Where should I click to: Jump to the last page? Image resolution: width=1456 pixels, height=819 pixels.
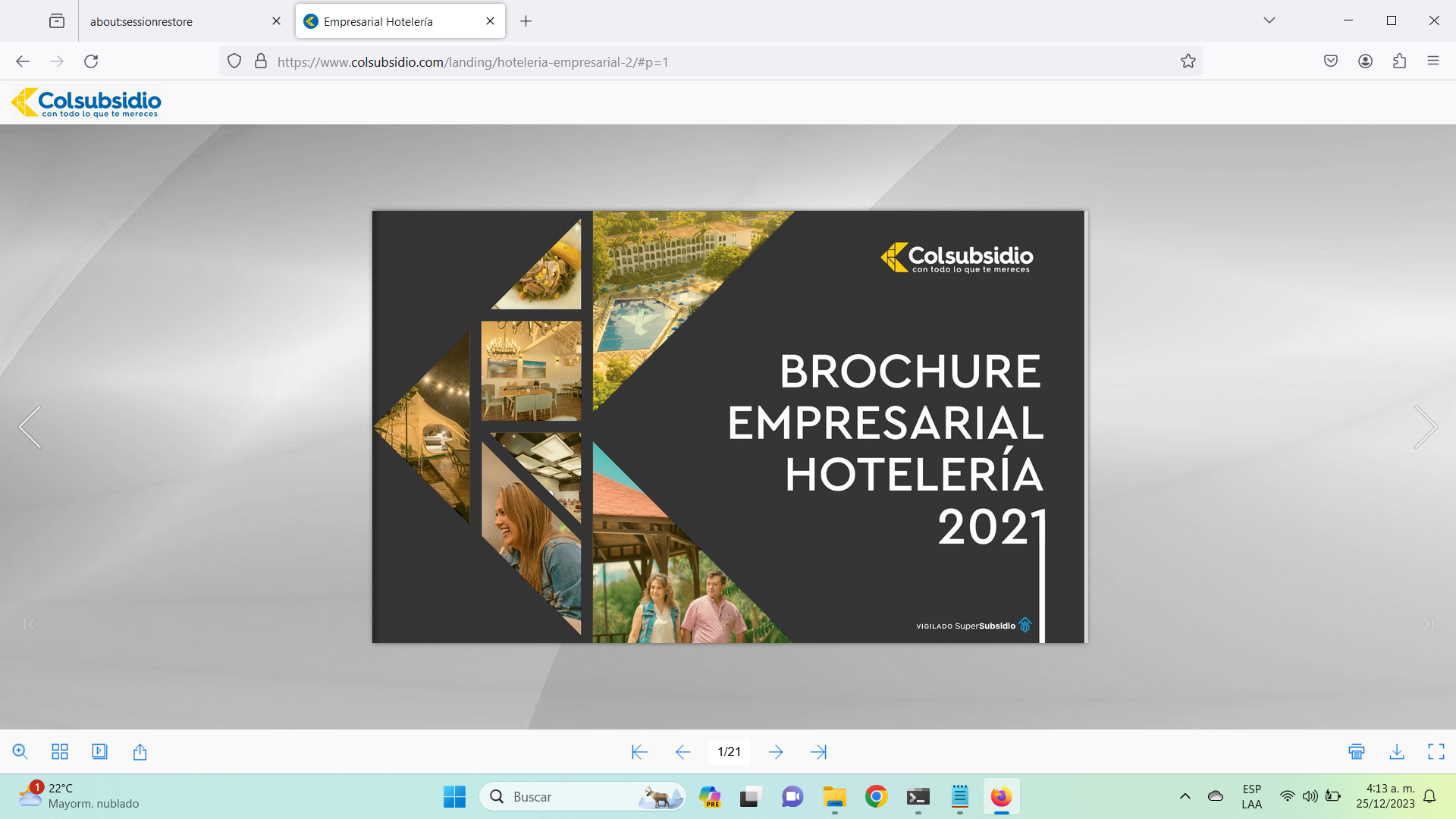click(x=818, y=752)
